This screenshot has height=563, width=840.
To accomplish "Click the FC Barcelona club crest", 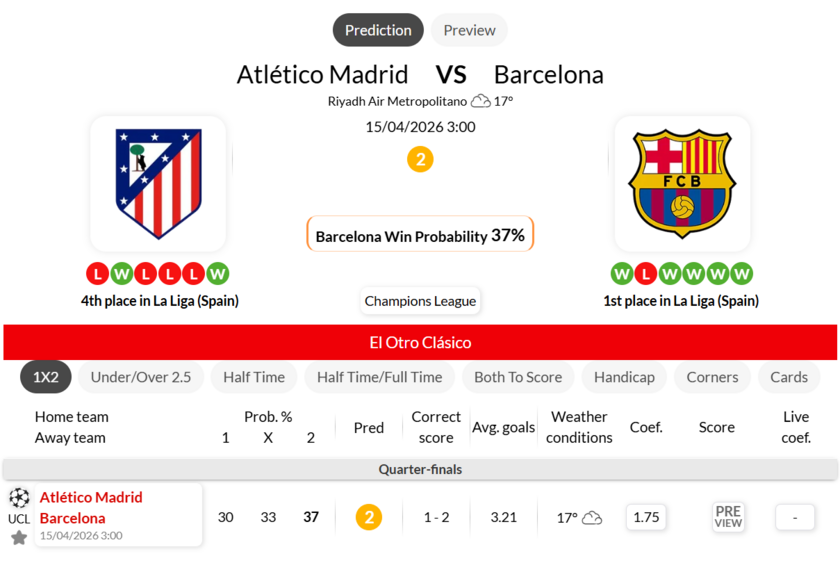I will point(682,183).
